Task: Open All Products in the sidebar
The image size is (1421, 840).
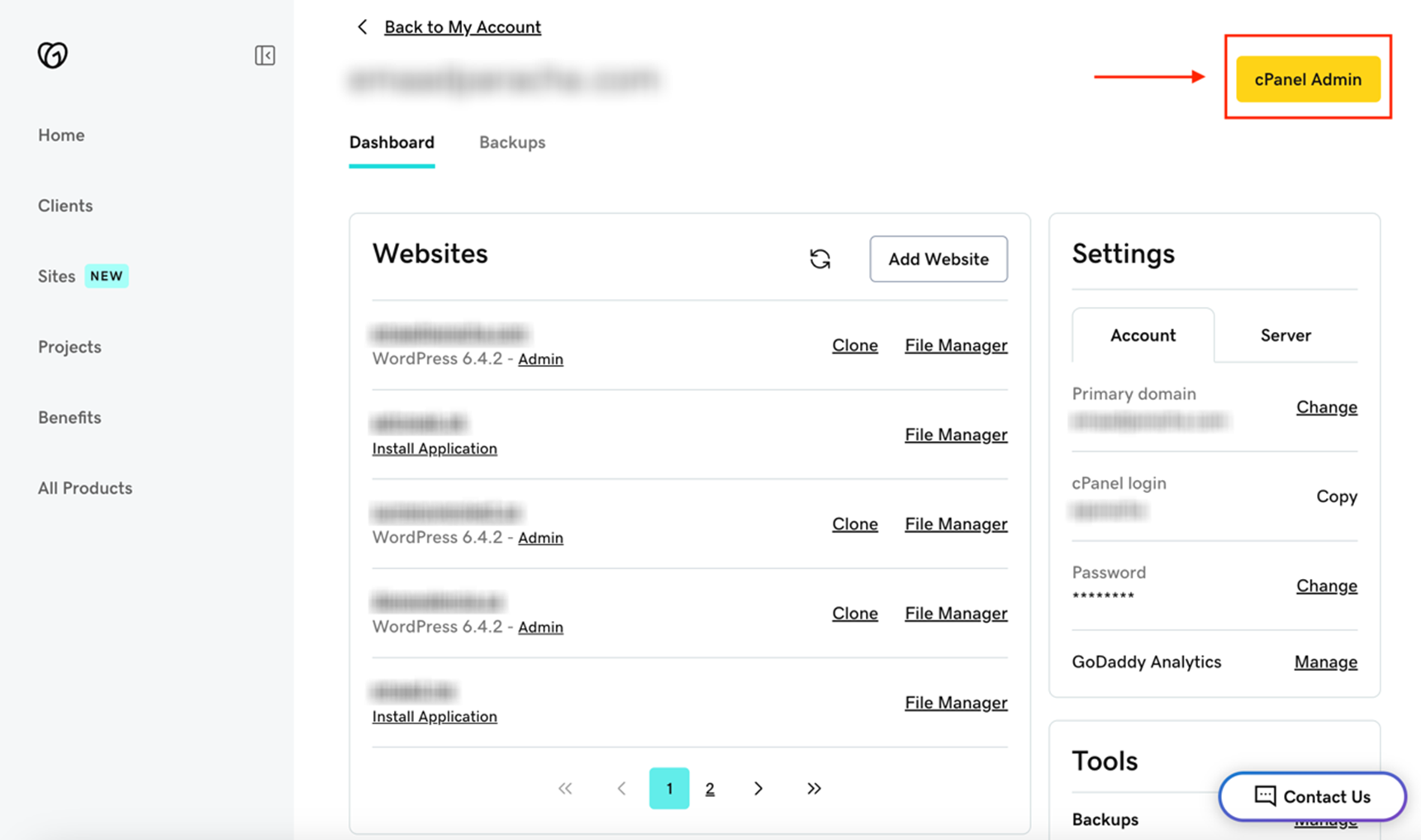Action: (x=85, y=488)
